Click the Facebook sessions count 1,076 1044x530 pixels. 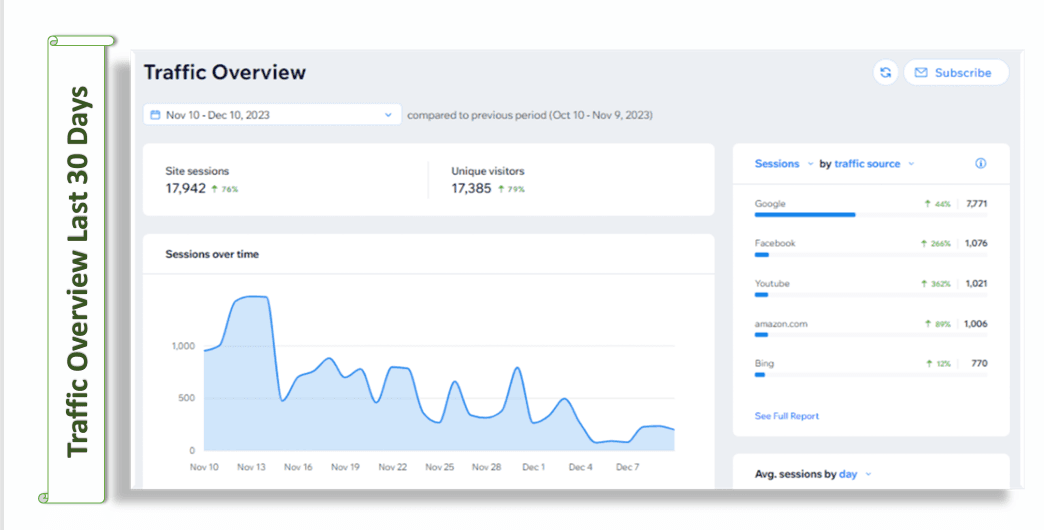pyautogui.click(x=976, y=243)
